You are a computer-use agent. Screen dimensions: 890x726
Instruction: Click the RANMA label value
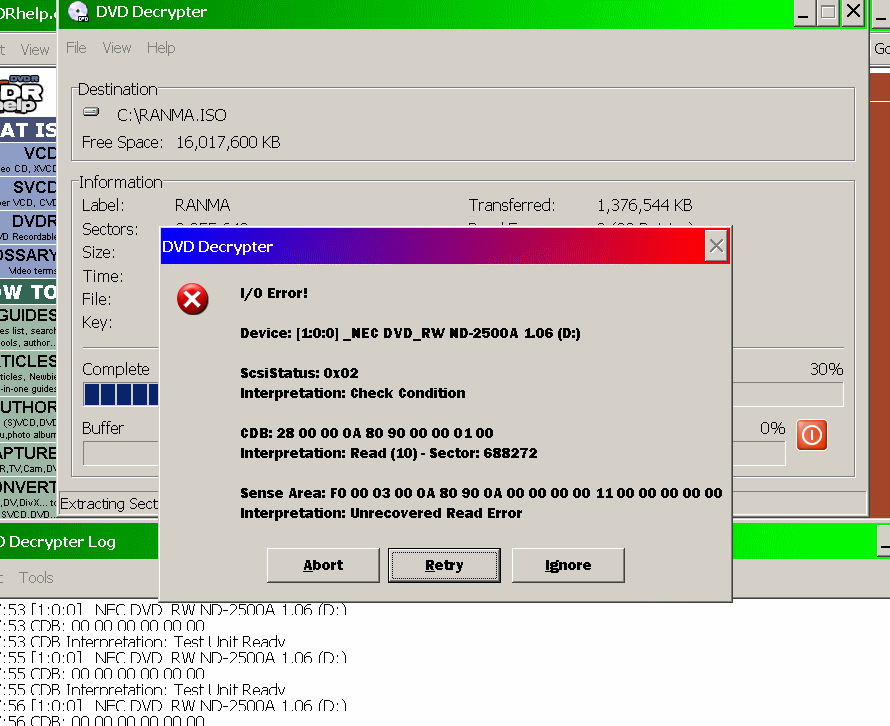(202, 205)
